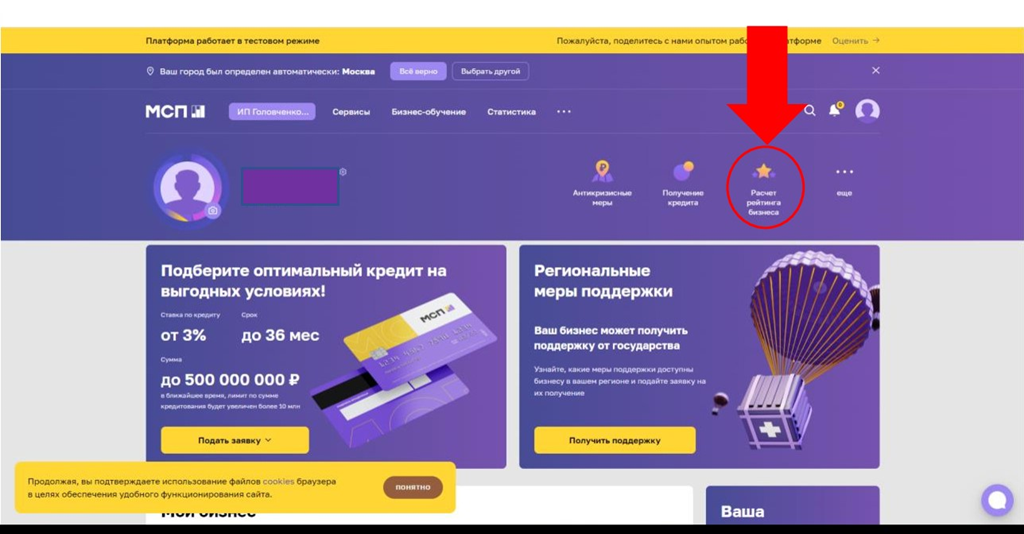Open the Сервисы menu item
The width and height of the screenshot is (1024, 534).
pyautogui.click(x=351, y=112)
